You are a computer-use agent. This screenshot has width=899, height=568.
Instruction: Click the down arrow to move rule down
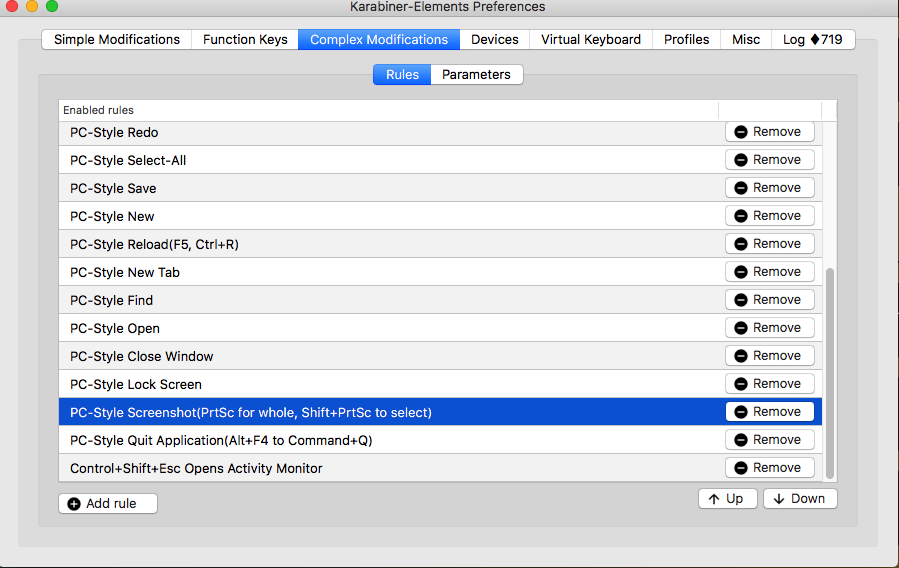point(780,499)
